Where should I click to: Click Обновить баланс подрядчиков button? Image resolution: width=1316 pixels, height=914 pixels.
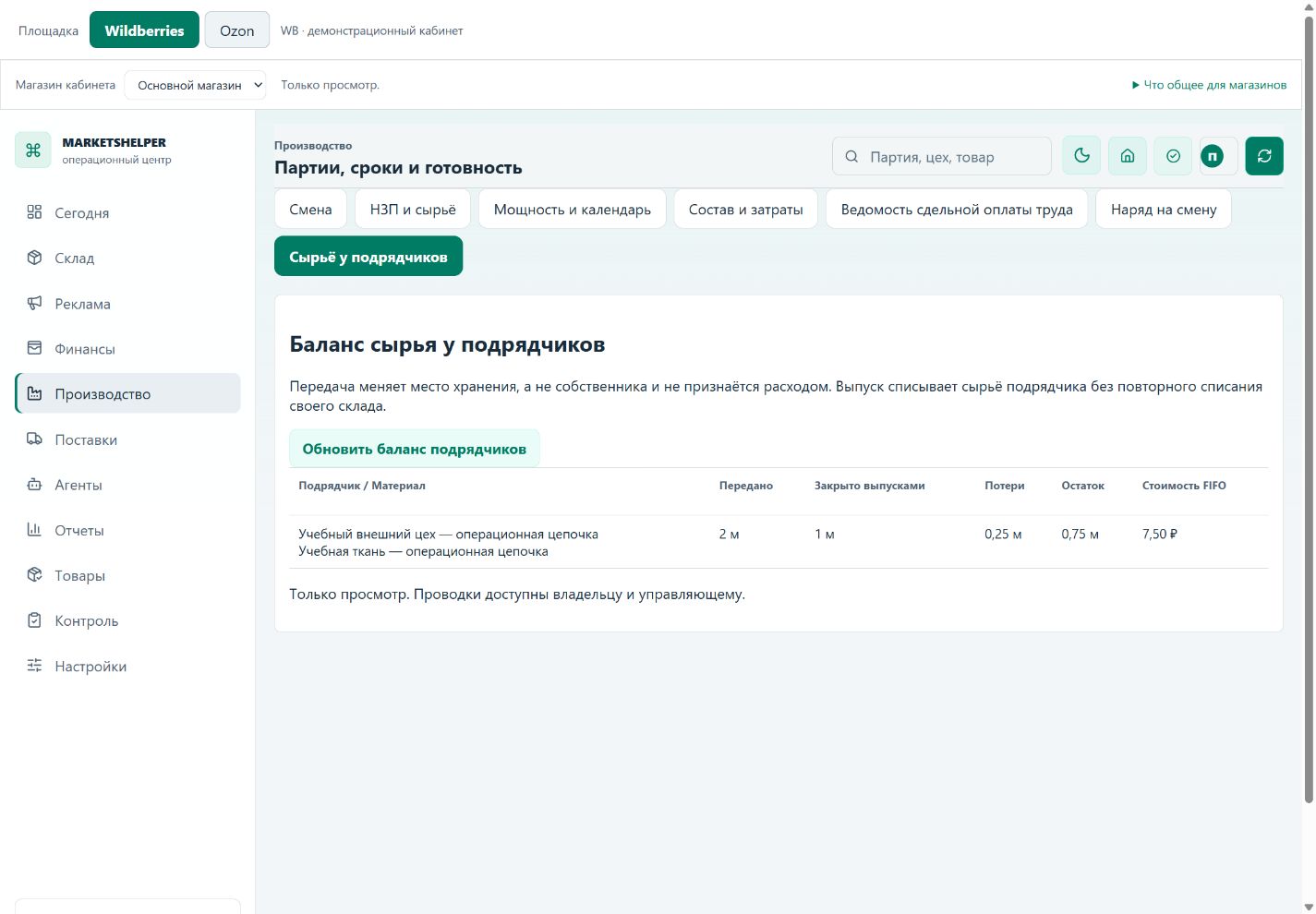tap(414, 449)
